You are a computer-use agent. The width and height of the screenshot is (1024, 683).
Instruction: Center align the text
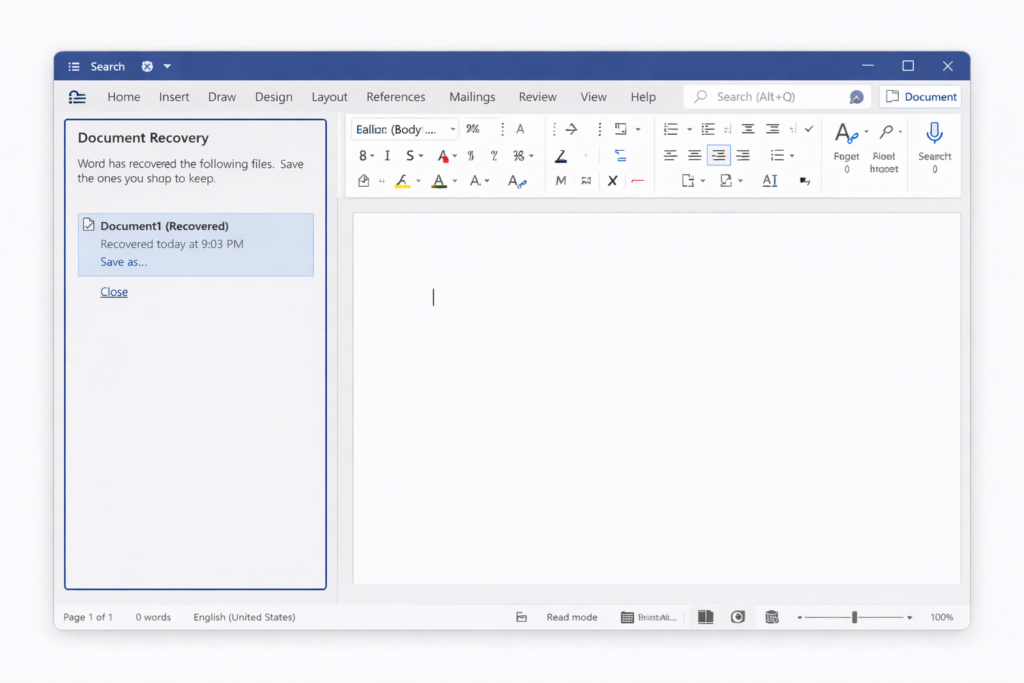click(694, 155)
